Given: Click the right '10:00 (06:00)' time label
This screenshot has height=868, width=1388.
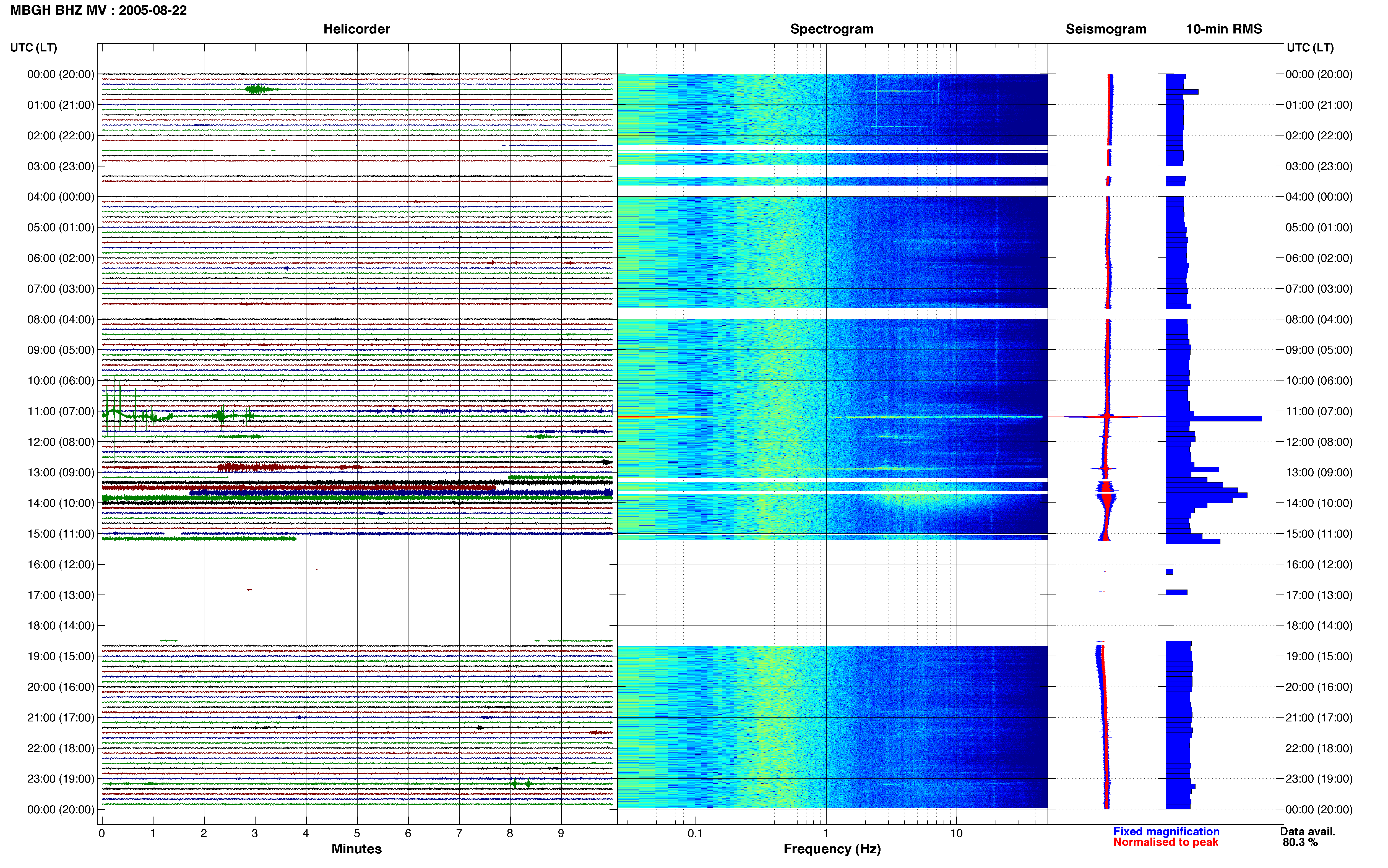Looking at the screenshot, I should [1319, 380].
